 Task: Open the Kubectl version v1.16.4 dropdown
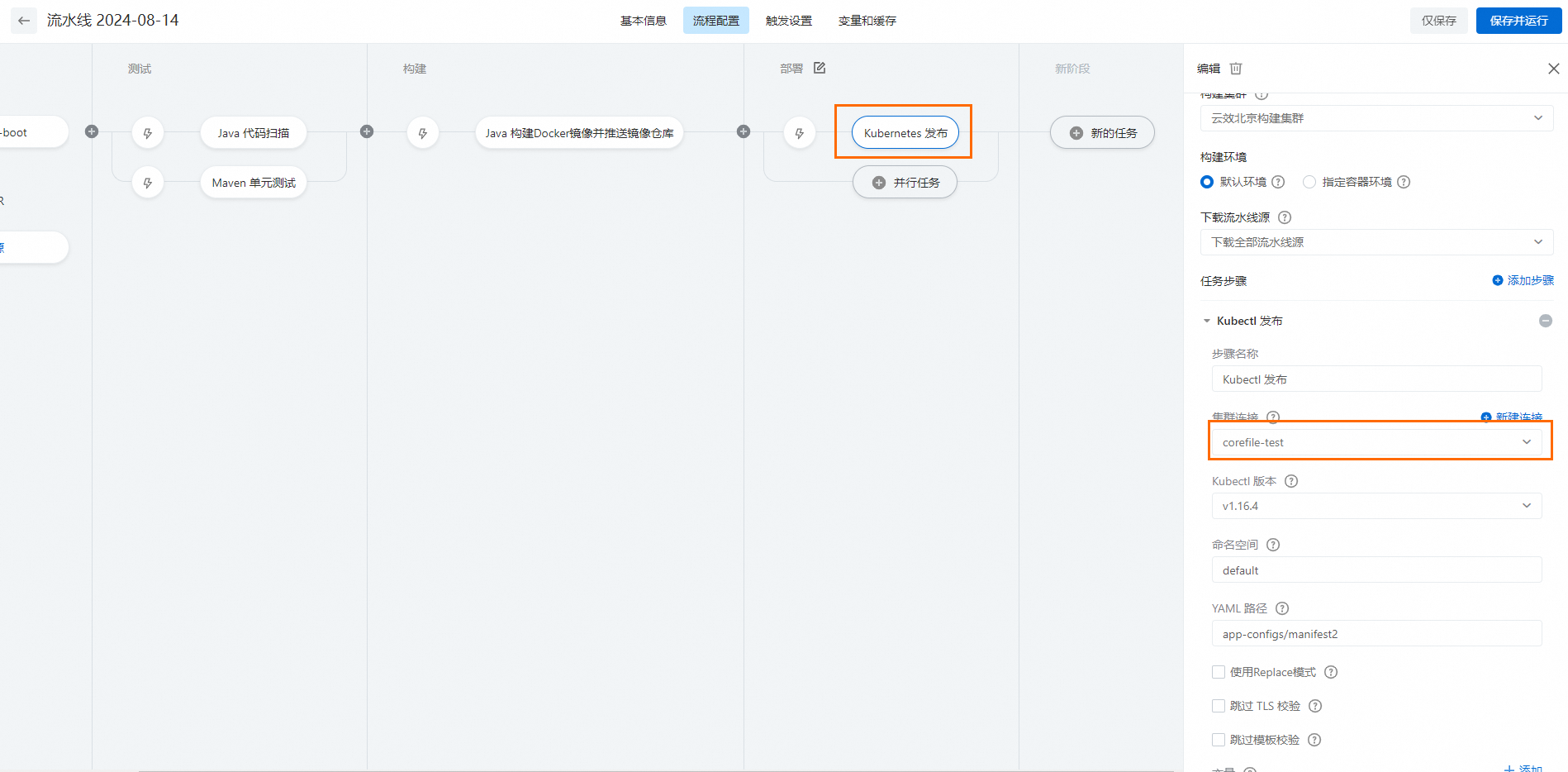tap(1376, 506)
